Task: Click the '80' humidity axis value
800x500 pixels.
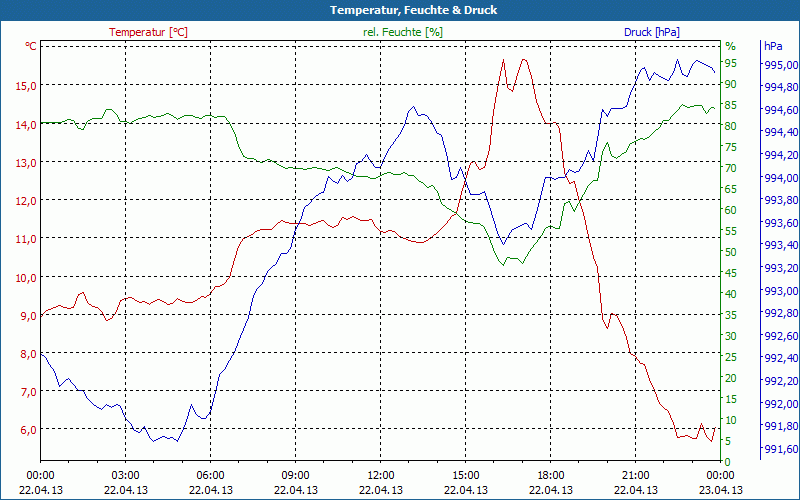Action: pos(731,126)
